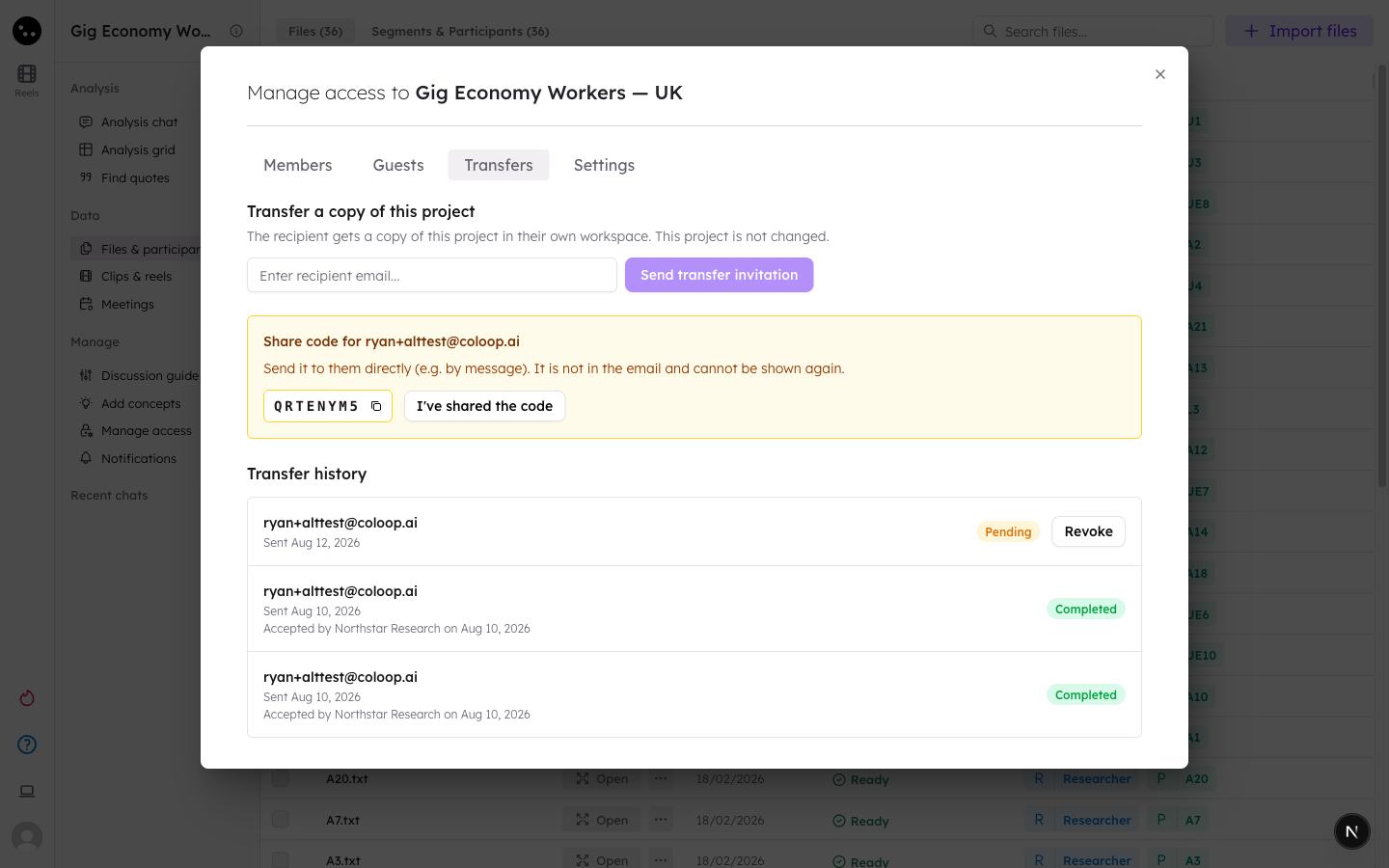Click the Manage access lock icon

click(x=86, y=430)
